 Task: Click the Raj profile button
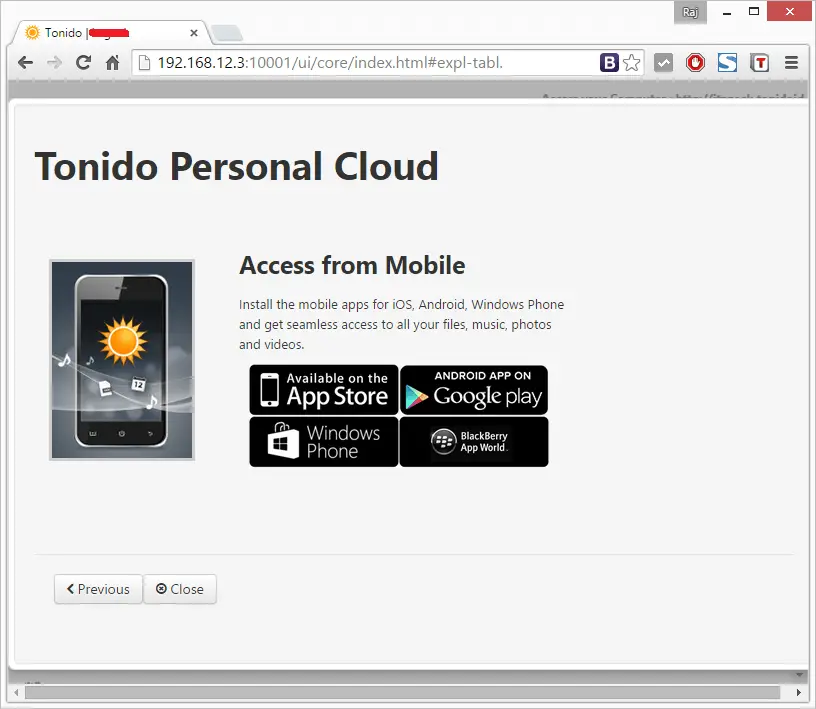pos(690,12)
